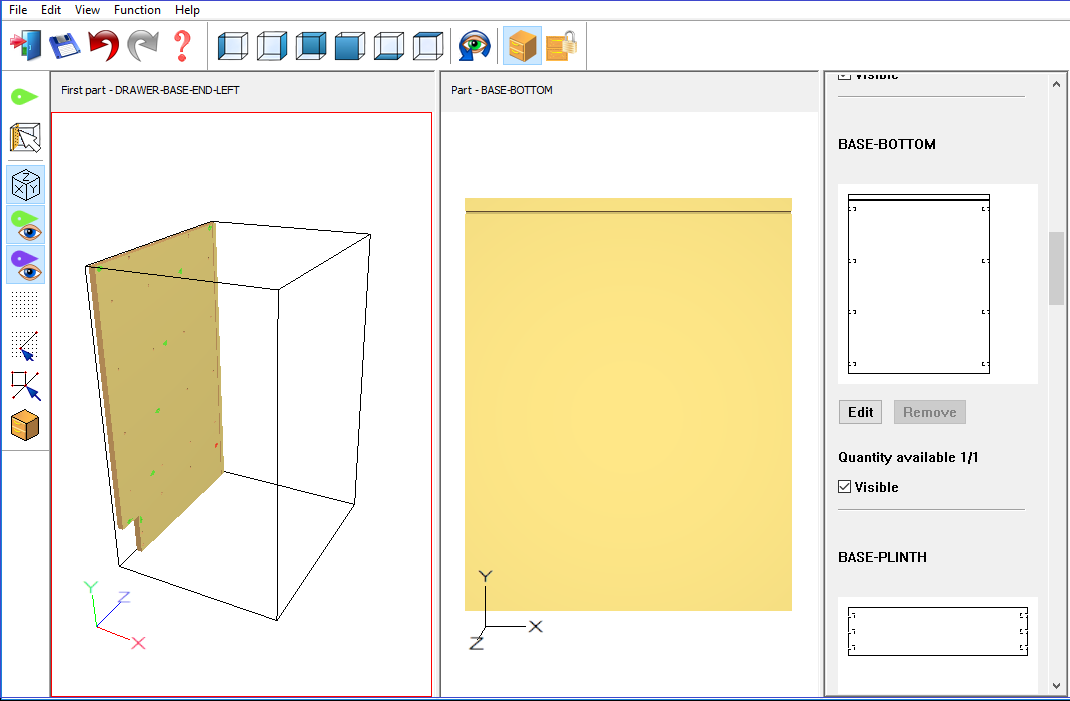Click the exit door icon
Screen dimensions: 1070x701
[x=25, y=45]
